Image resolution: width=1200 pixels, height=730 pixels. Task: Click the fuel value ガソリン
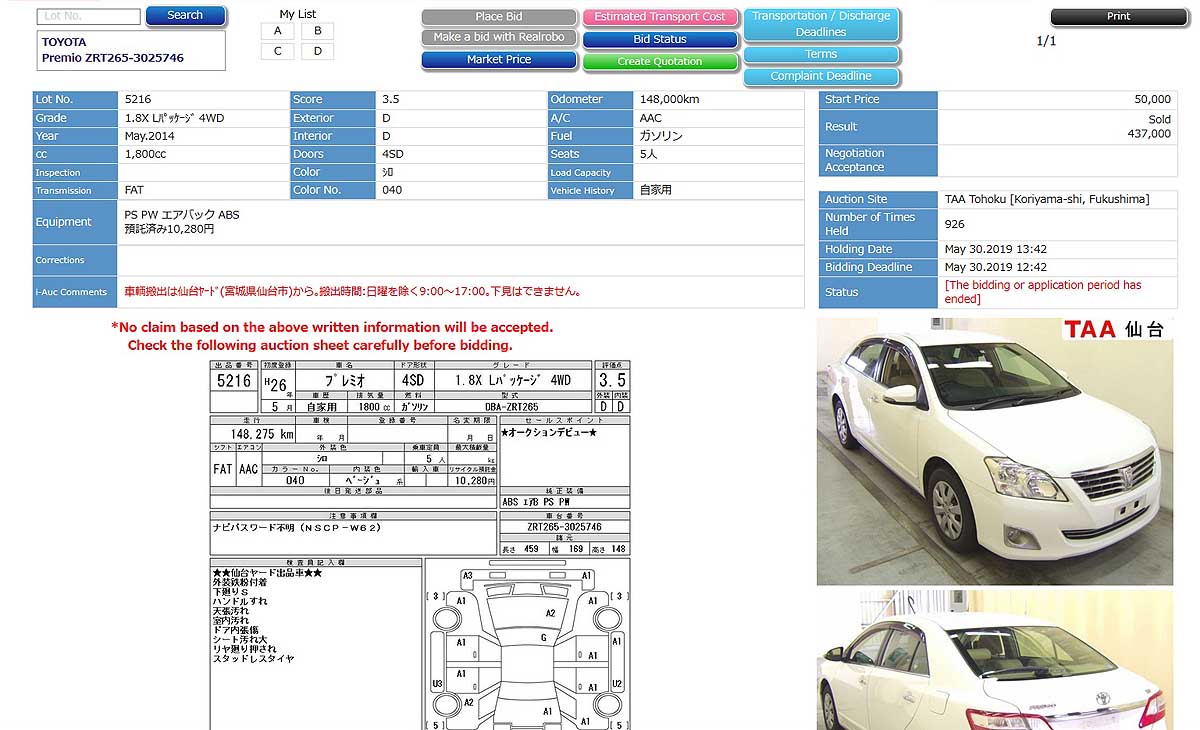660,136
